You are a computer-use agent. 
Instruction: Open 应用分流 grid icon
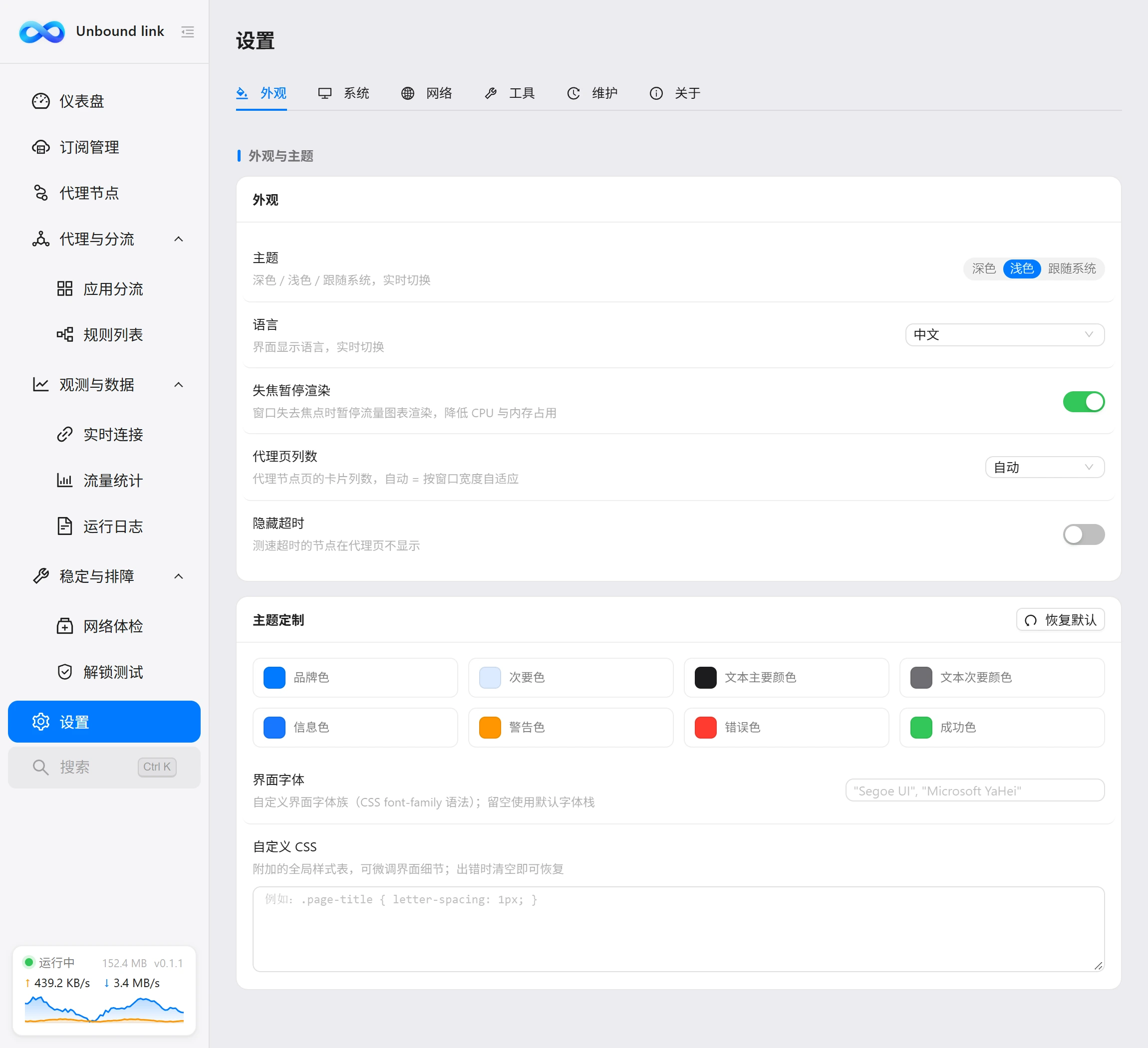65,288
